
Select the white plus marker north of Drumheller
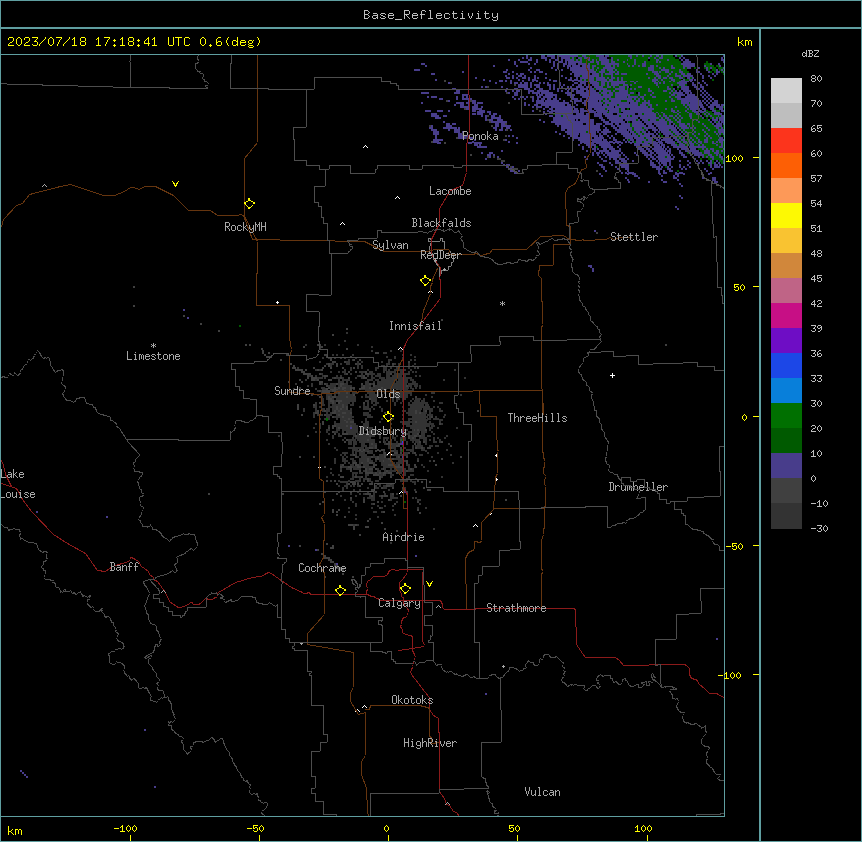(612, 375)
